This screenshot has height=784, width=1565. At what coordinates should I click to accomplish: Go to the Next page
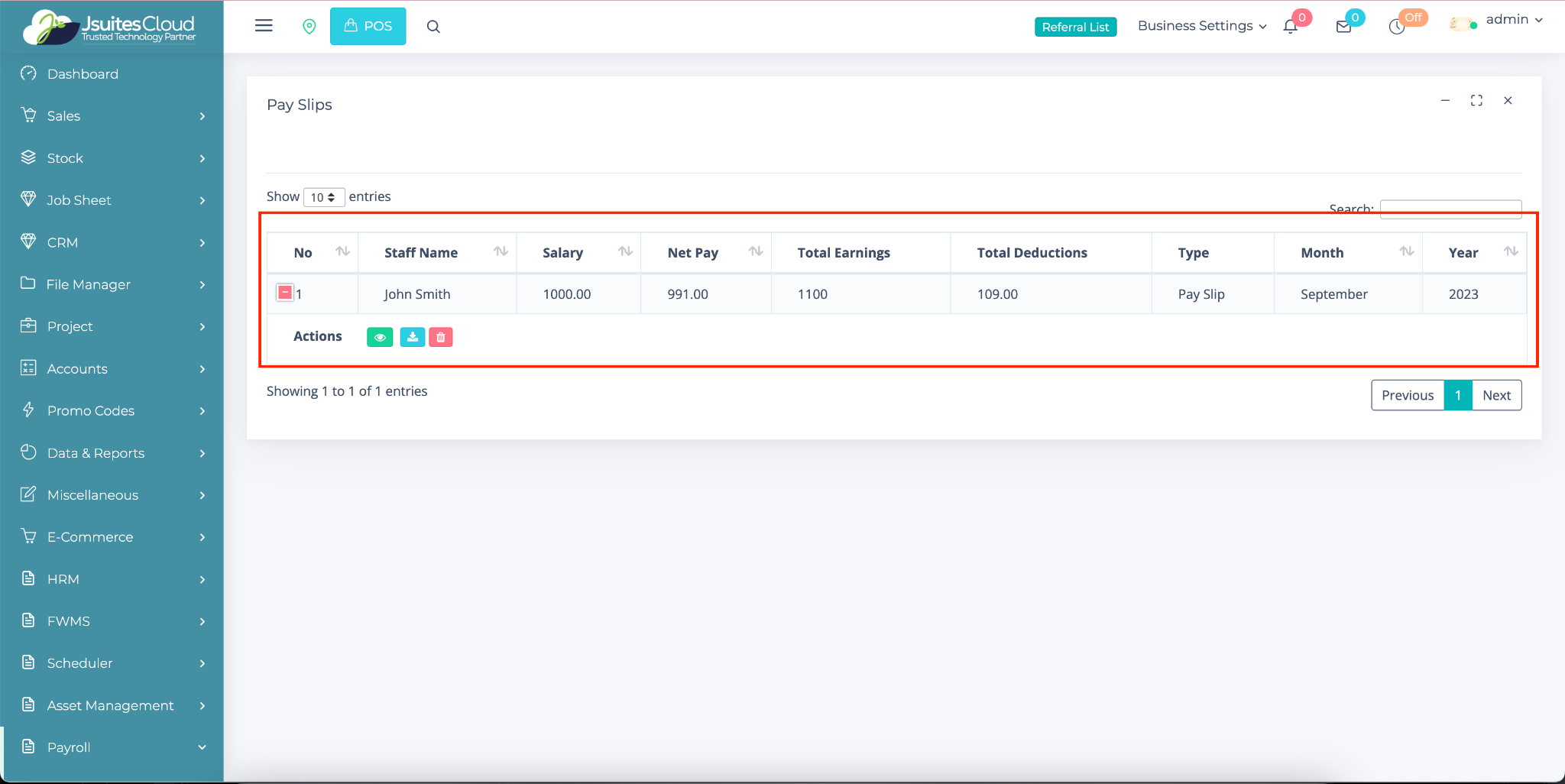click(x=1496, y=395)
